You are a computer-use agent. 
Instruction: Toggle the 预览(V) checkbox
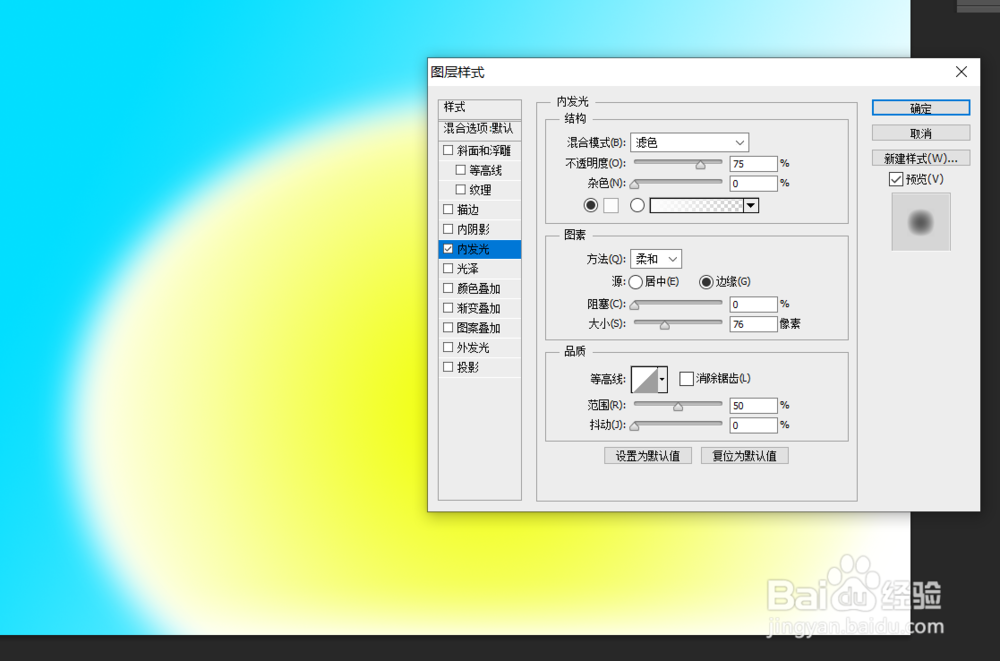(895, 179)
